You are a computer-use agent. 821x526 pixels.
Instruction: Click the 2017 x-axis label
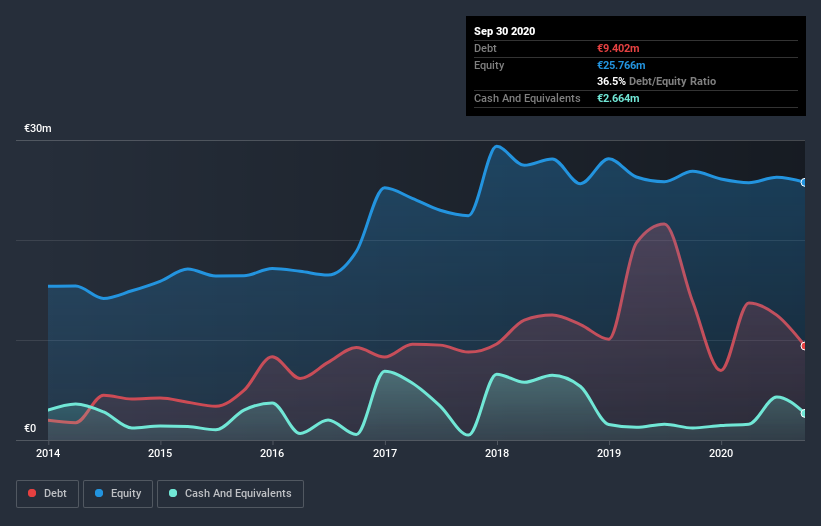(385, 453)
